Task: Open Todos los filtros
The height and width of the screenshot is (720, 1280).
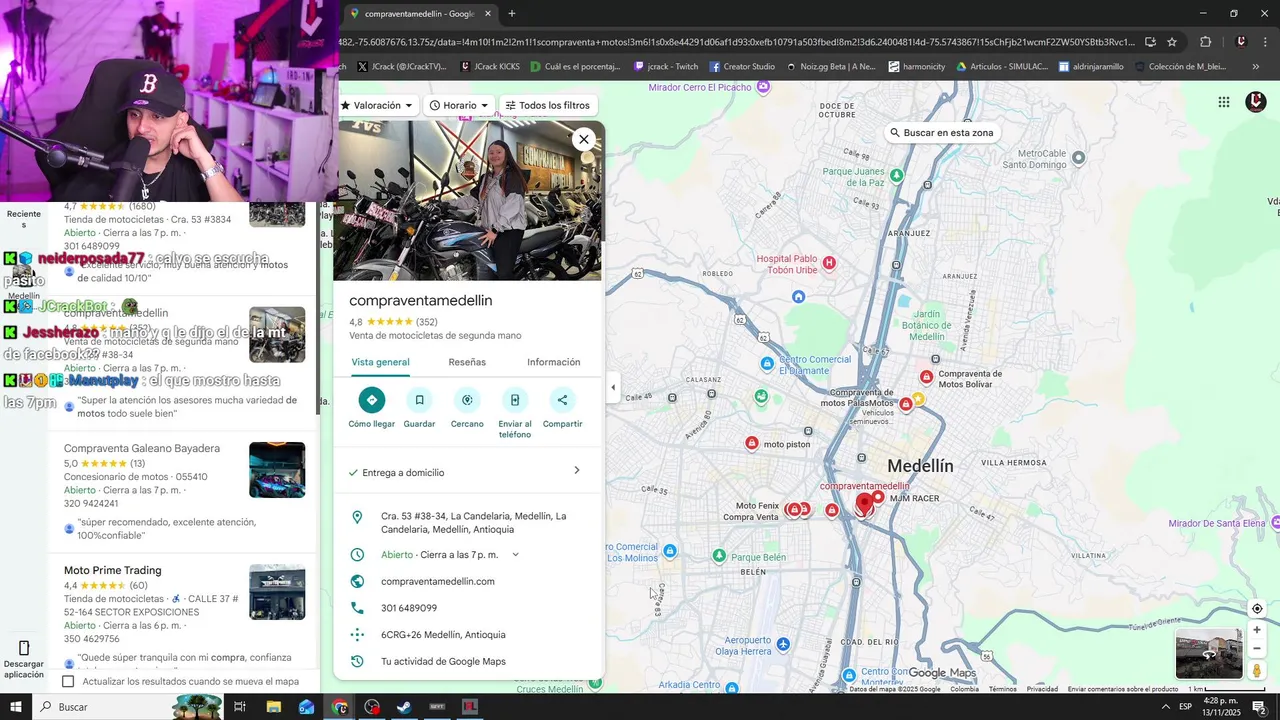Action: (x=547, y=105)
